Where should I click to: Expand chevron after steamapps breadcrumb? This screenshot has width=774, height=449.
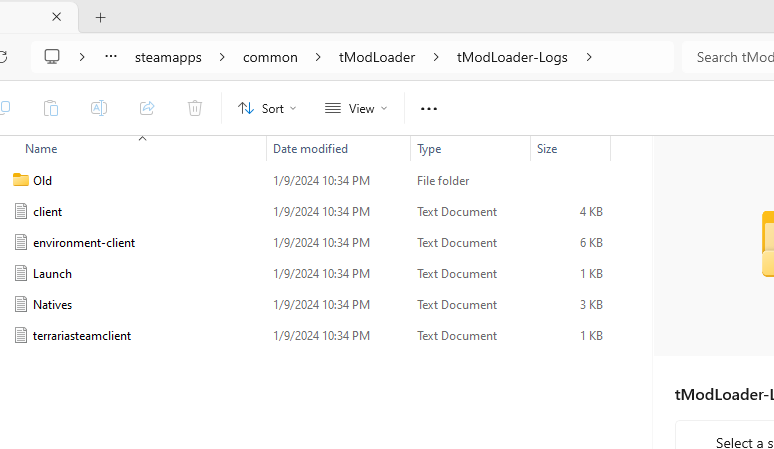coord(222,57)
